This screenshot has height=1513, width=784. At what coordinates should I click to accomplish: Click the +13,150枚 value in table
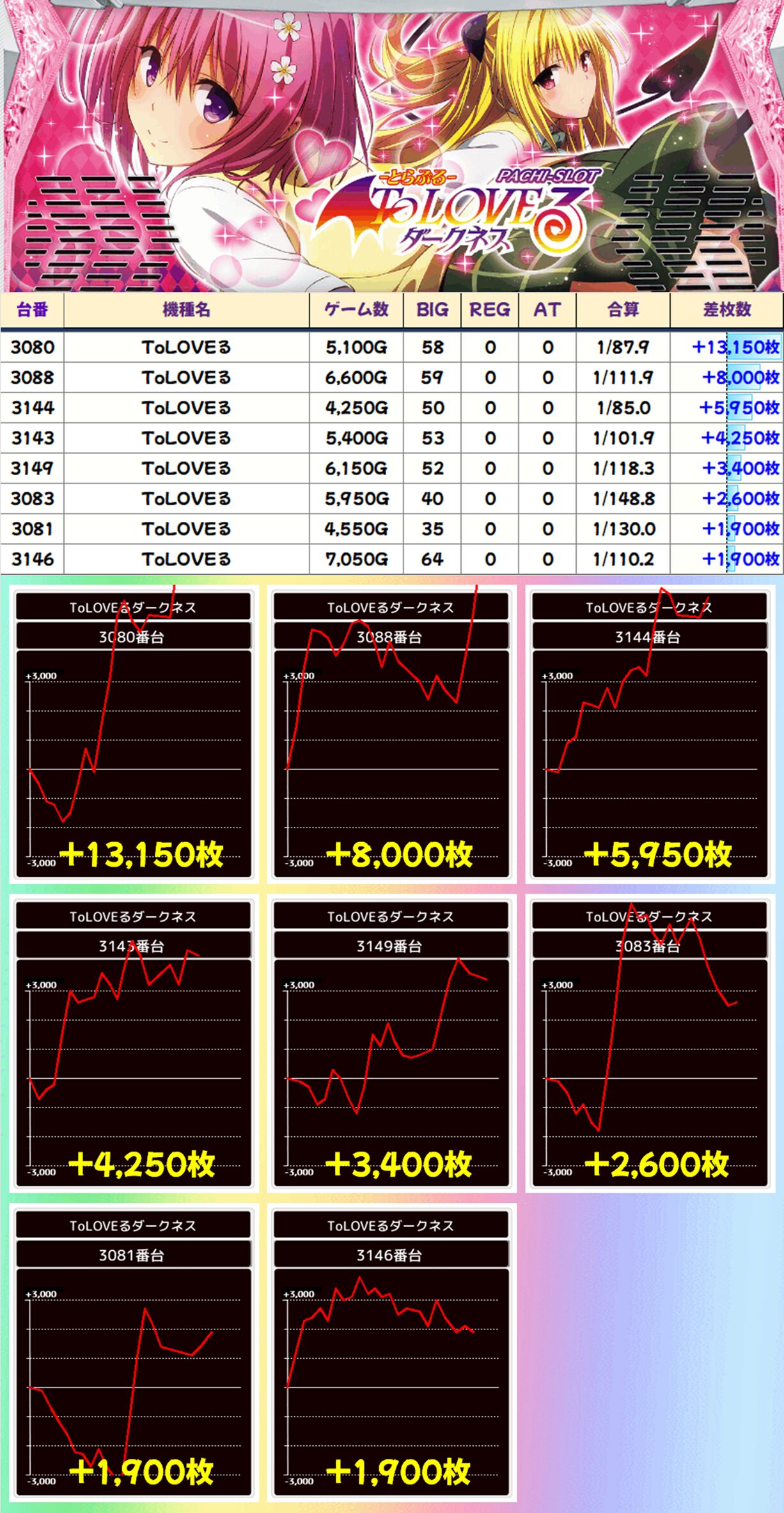pyautogui.click(x=735, y=347)
